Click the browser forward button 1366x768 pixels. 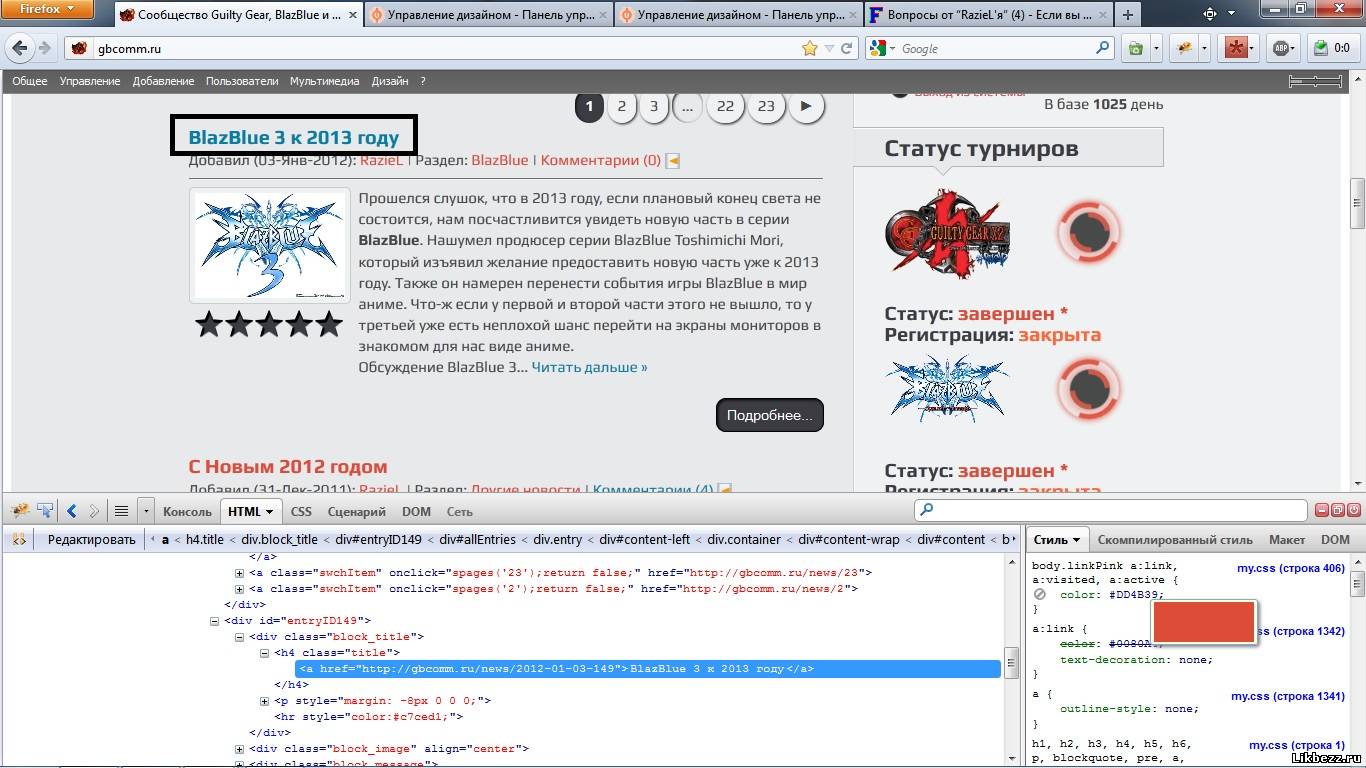pos(45,48)
